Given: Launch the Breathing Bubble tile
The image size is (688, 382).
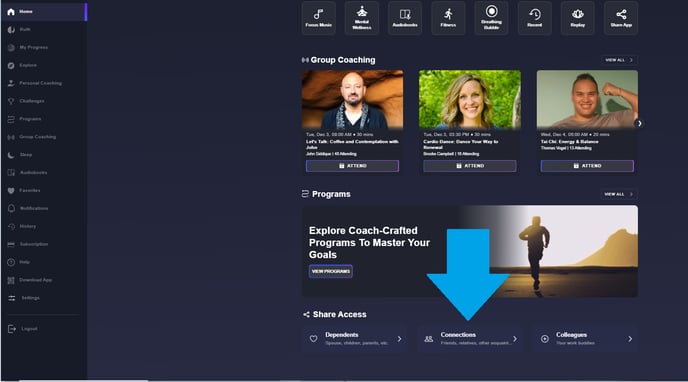Looking at the screenshot, I should pos(491,18).
